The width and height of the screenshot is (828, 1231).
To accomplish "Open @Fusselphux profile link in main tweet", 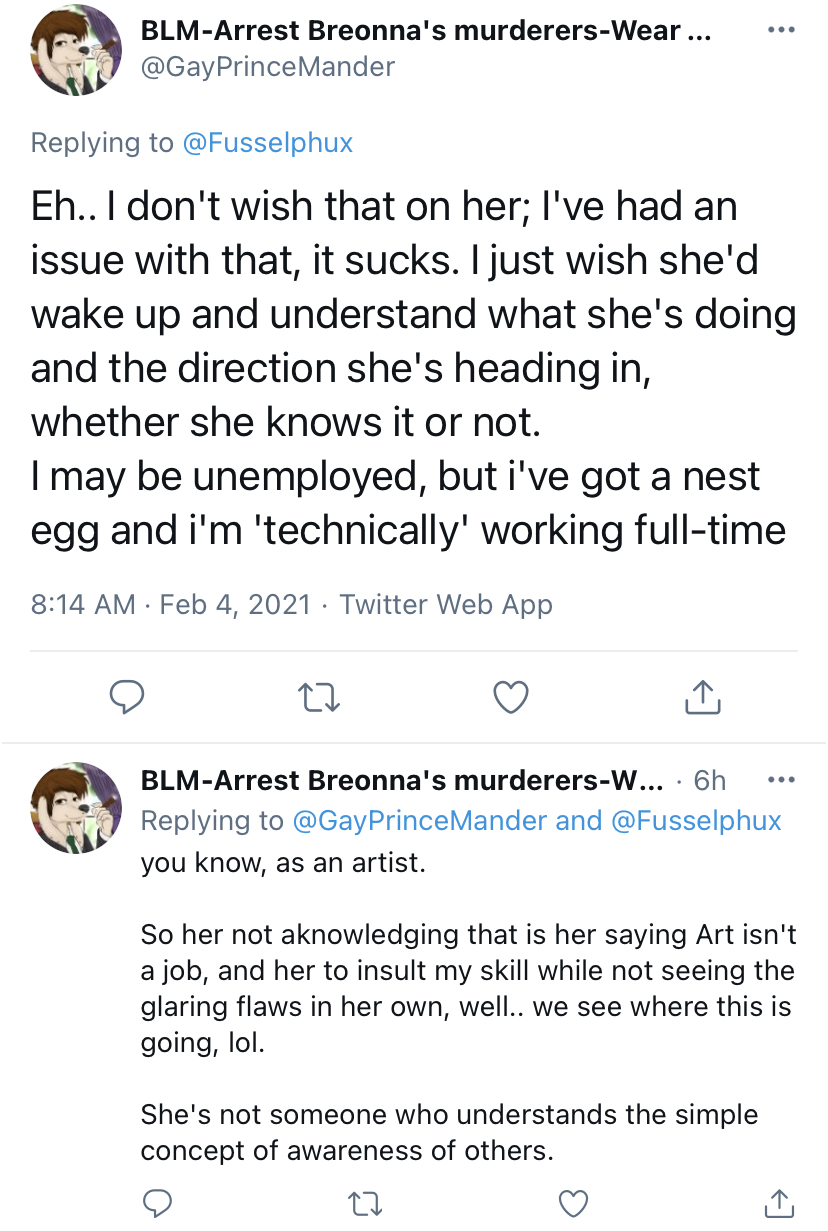I will [x=267, y=143].
